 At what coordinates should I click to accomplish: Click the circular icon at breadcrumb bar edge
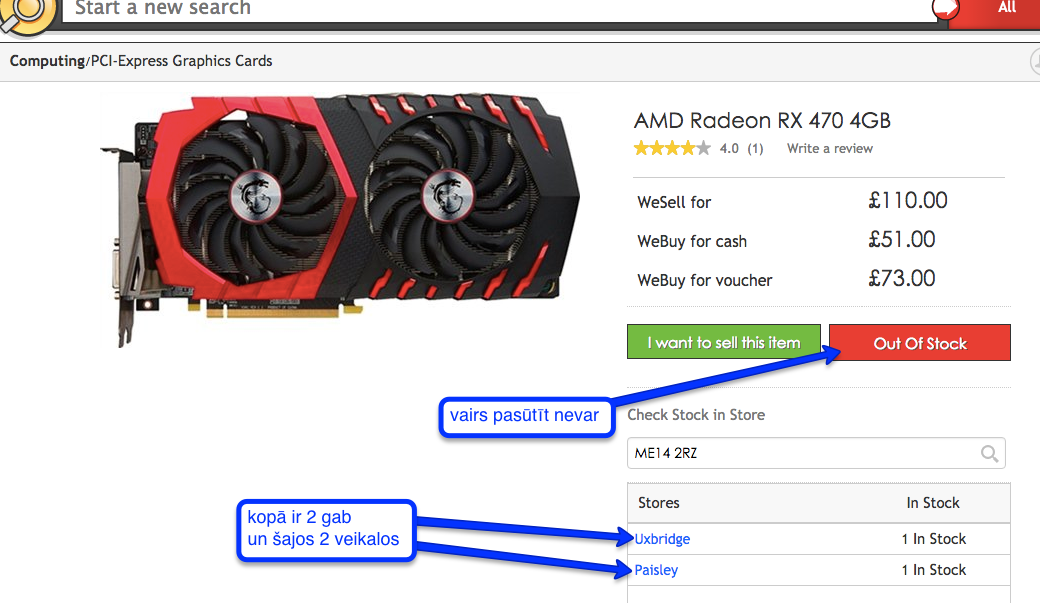tap(1035, 62)
